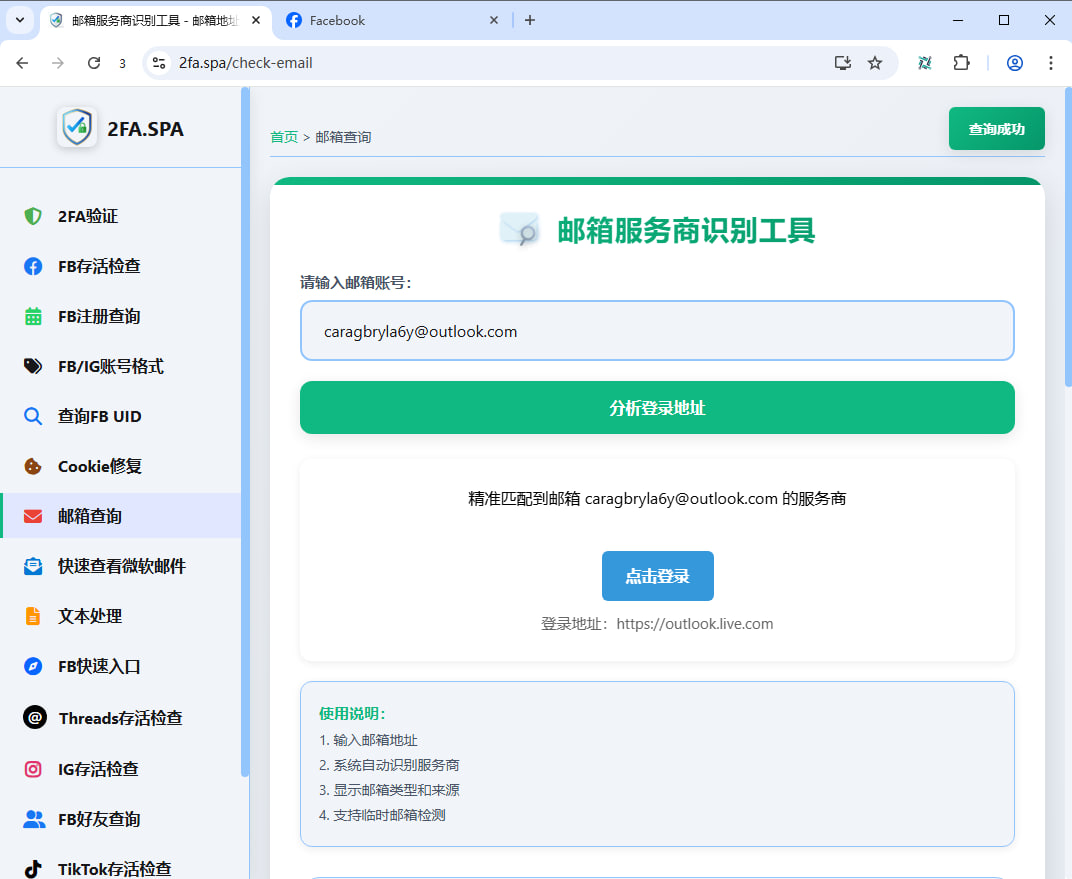Close the 邮箱服务商识别工具 browser tab
This screenshot has width=1072, height=879.
256,21
